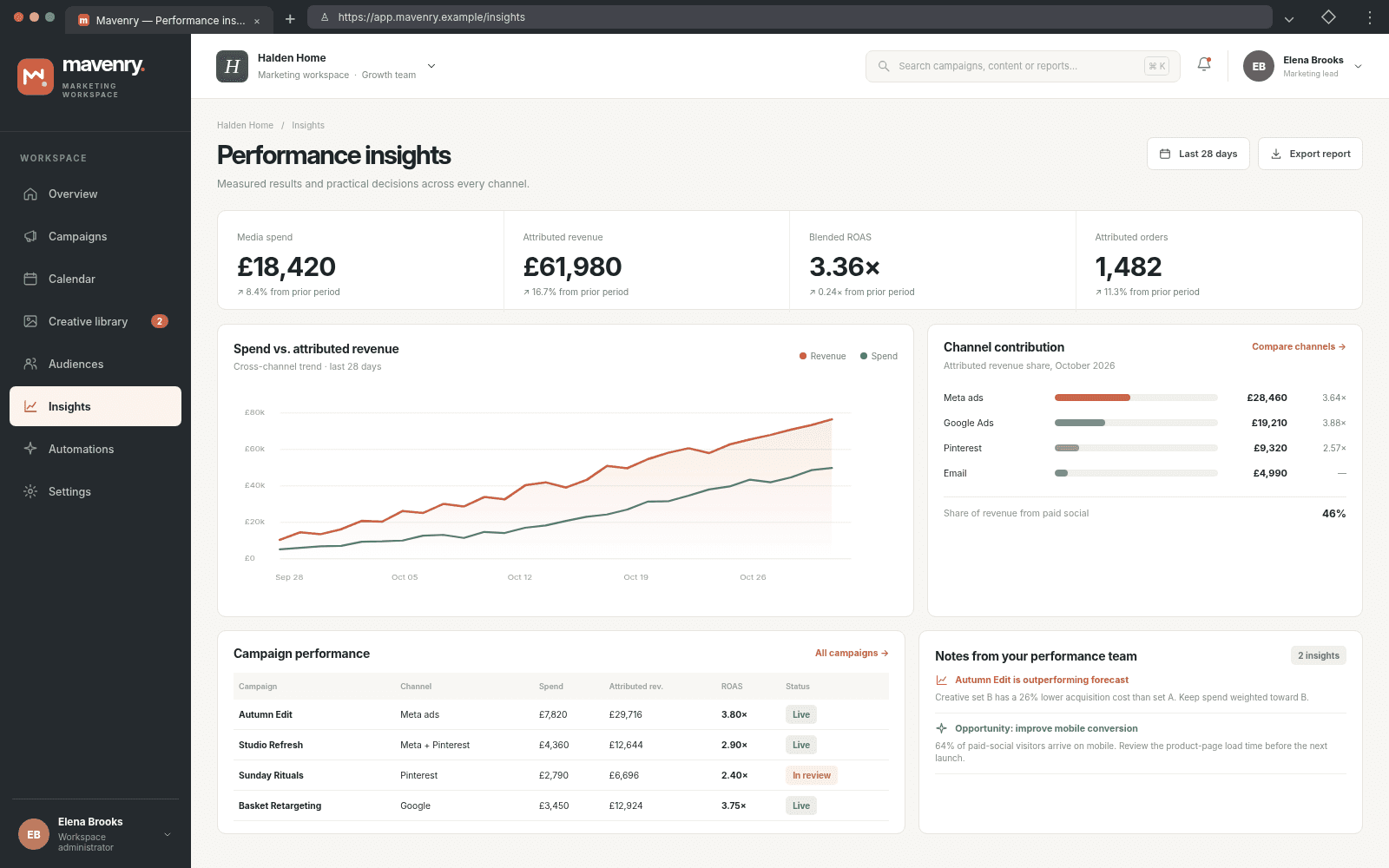This screenshot has width=1389, height=868.
Task: Focus the Search campaigns input field
Action: (x=1022, y=66)
